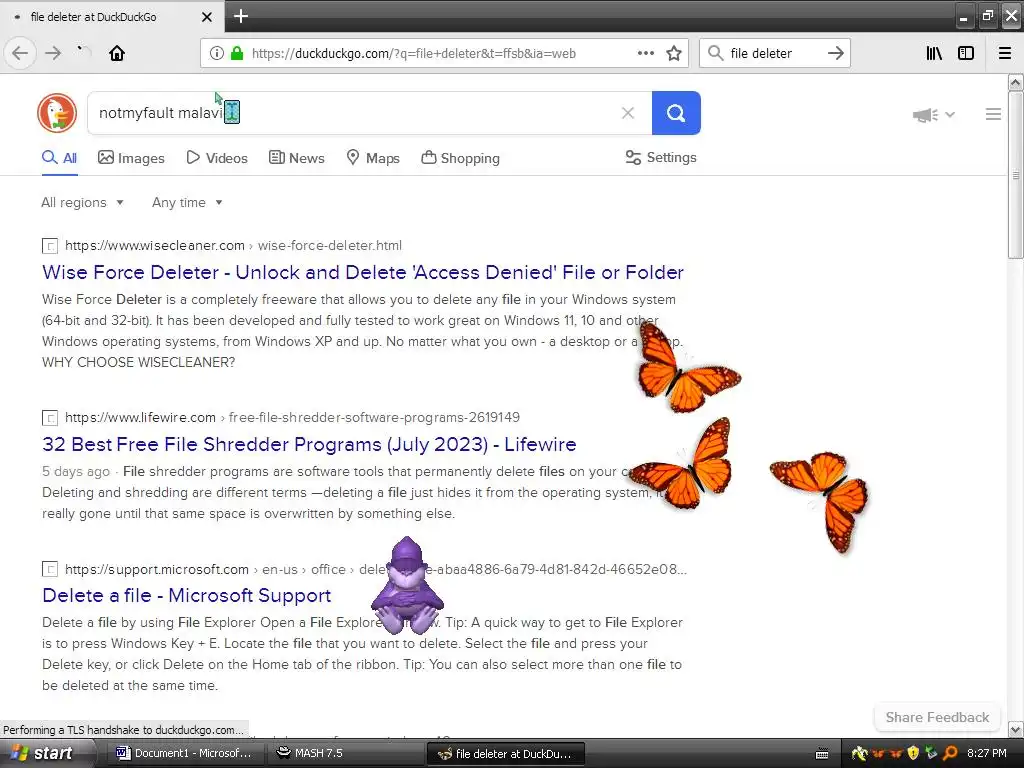The height and width of the screenshot is (768, 1024).
Task: Click the file deleter search box
Action: click(774, 53)
